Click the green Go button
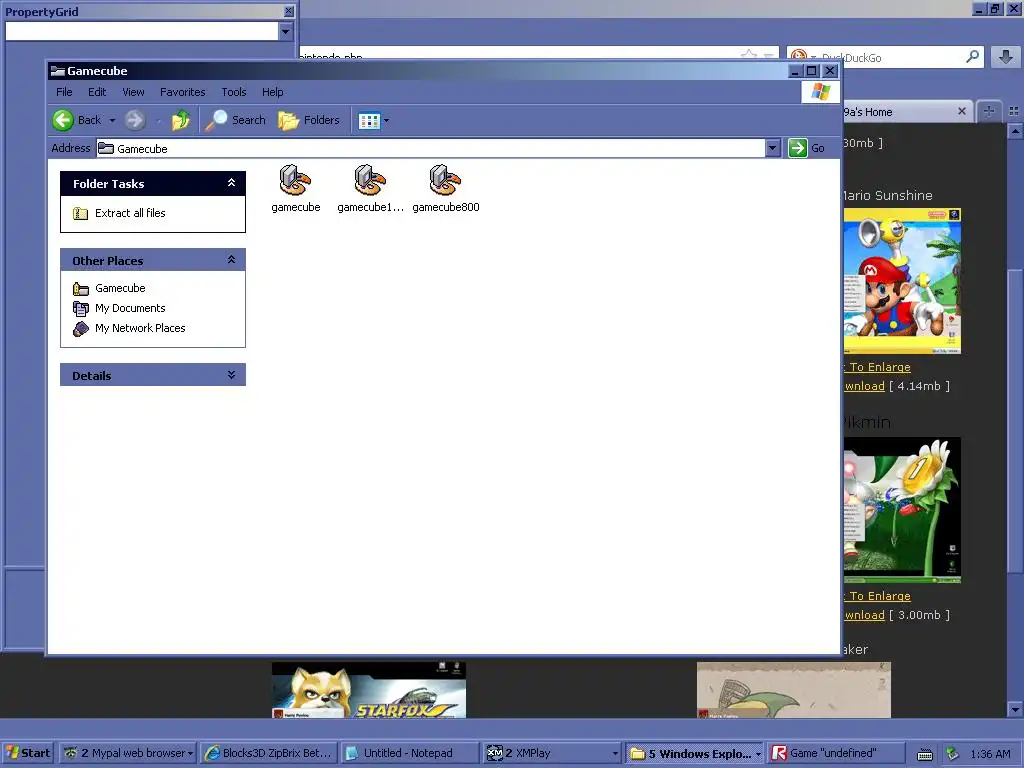 click(807, 148)
